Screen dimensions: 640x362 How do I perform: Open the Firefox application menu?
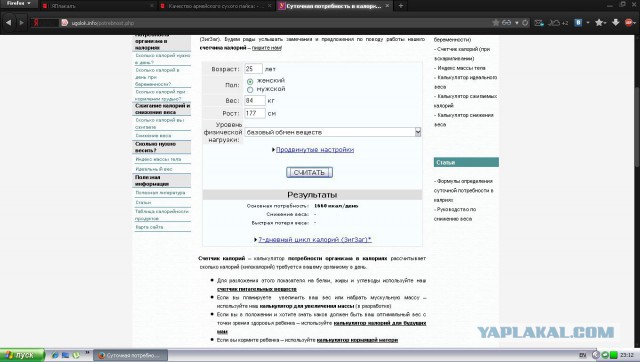coord(18,4)
